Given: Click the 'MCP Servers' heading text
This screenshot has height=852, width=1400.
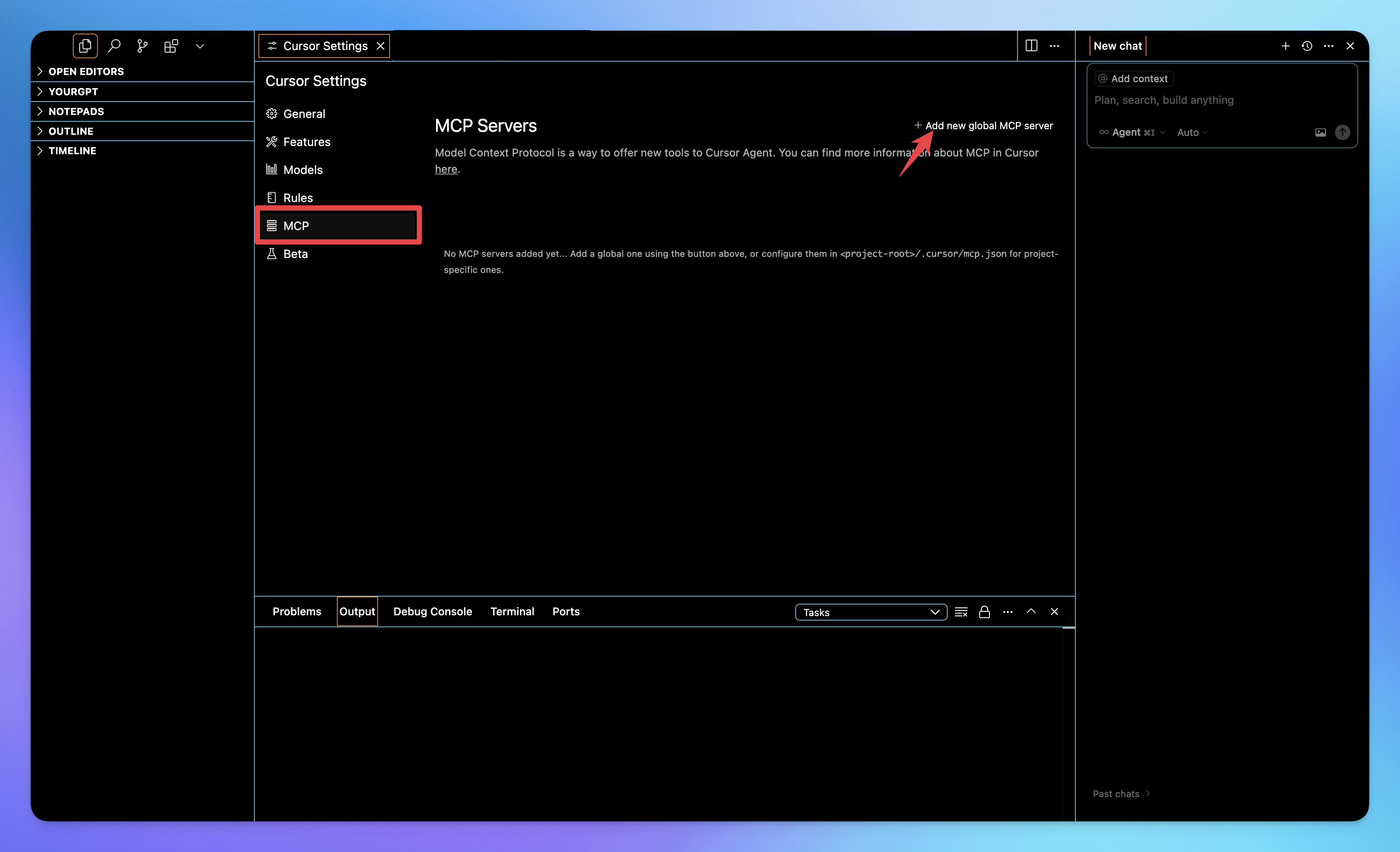Looking at the screenshot, I should pyautogui.click(x=486, y=125).
